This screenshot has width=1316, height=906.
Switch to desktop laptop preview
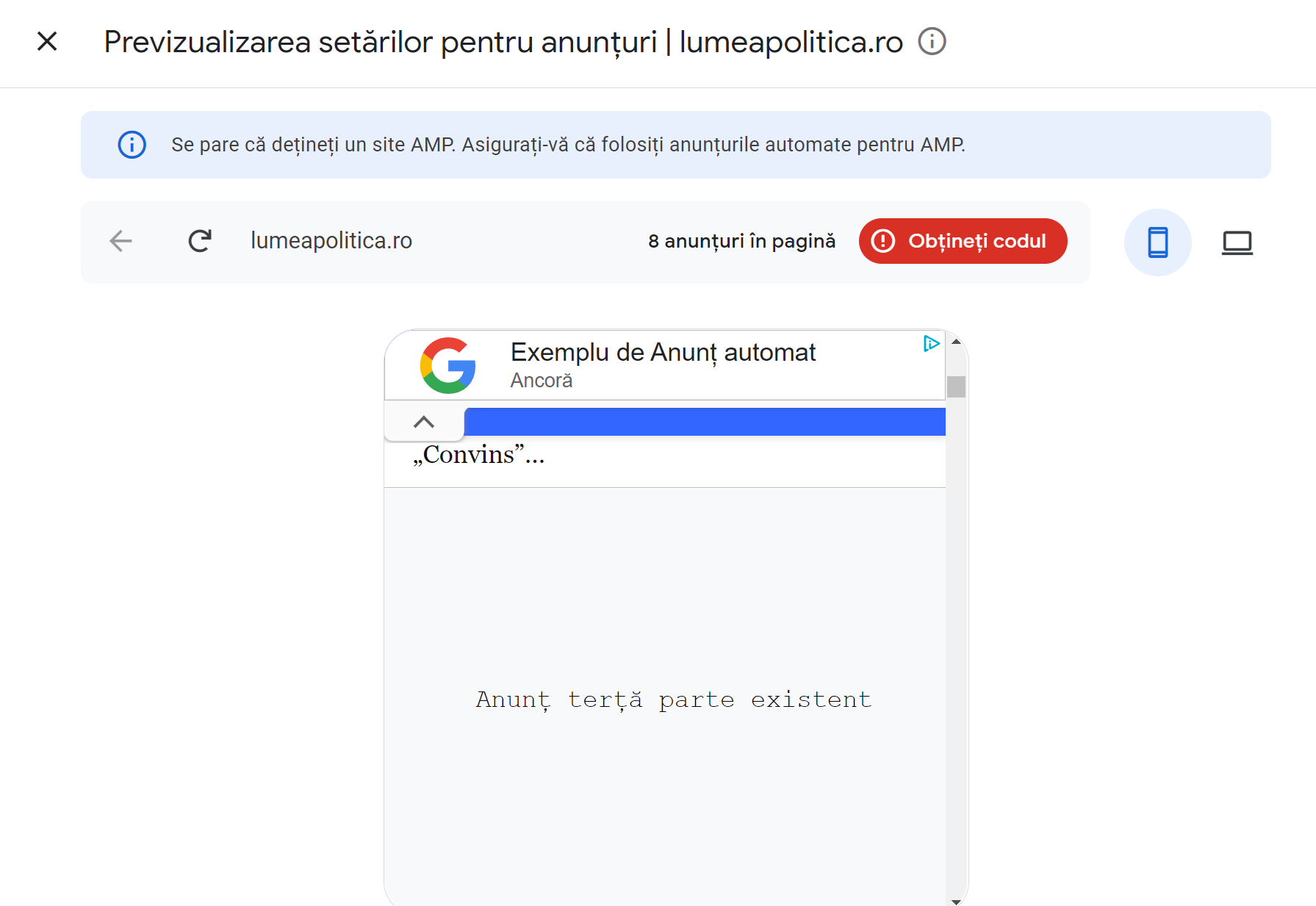point(1237,242)
